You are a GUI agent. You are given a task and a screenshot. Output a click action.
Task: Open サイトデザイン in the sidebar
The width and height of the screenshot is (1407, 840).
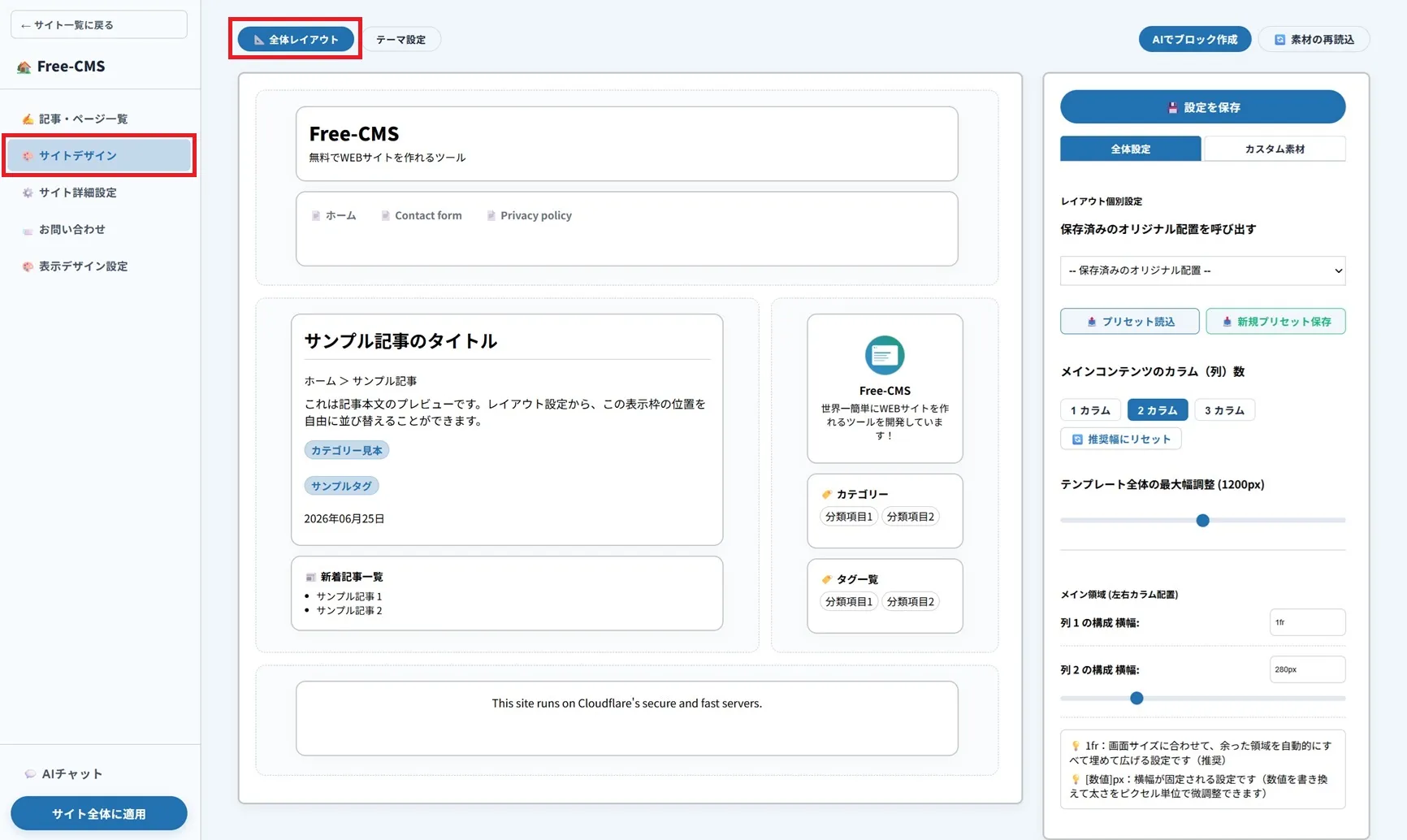99,155
